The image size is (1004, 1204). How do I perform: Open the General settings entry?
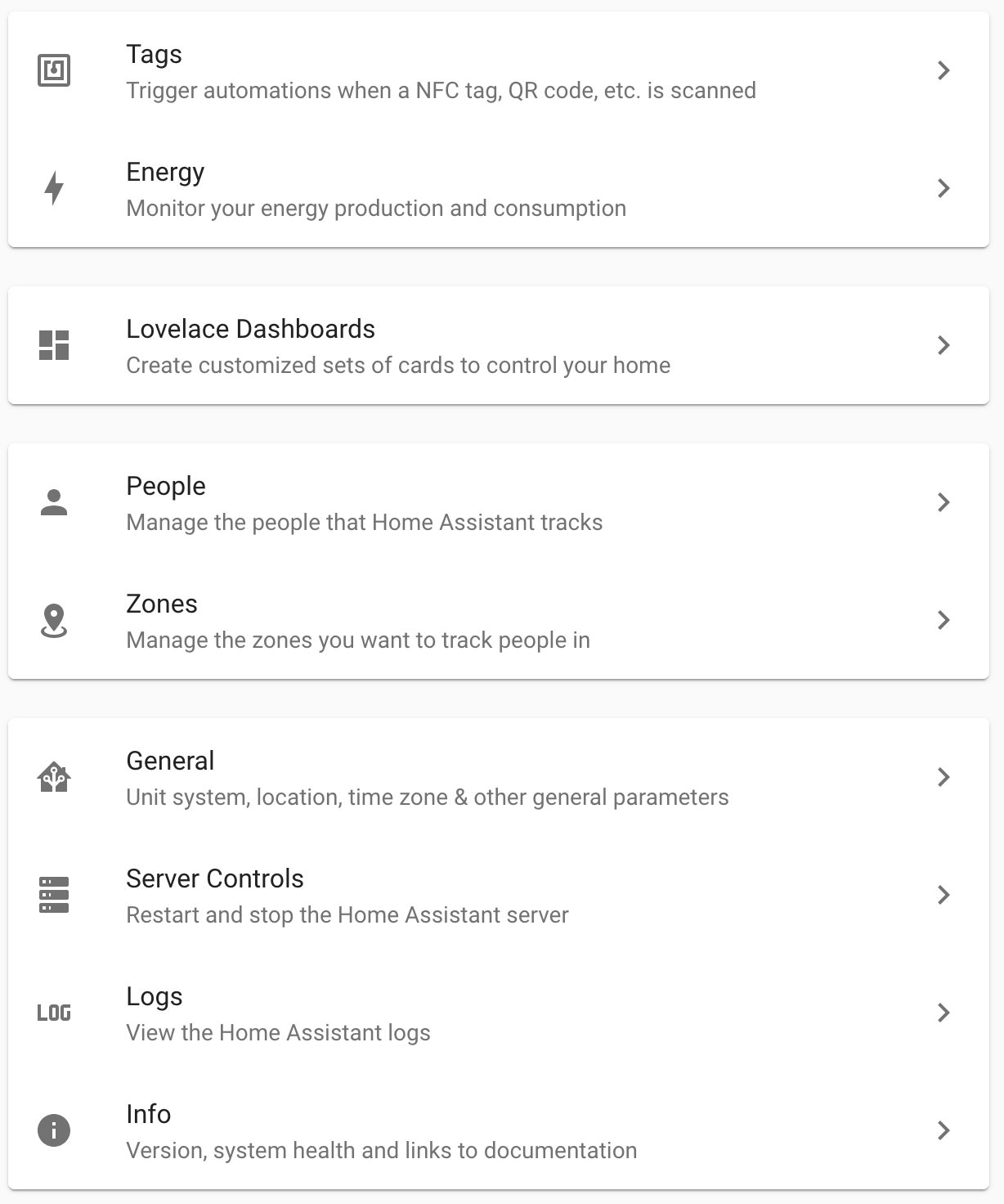499,777
